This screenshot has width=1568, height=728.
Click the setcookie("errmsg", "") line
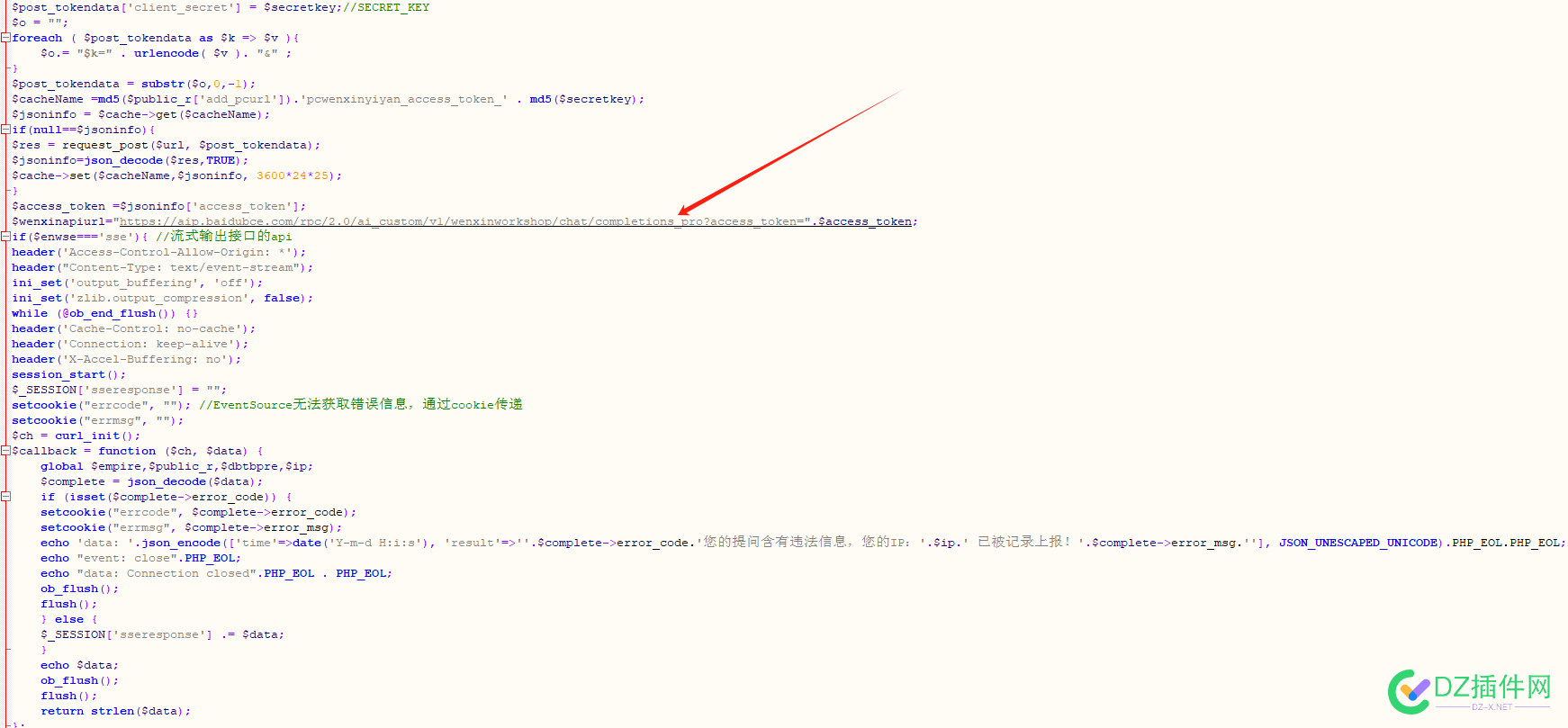tap(97, 420)
